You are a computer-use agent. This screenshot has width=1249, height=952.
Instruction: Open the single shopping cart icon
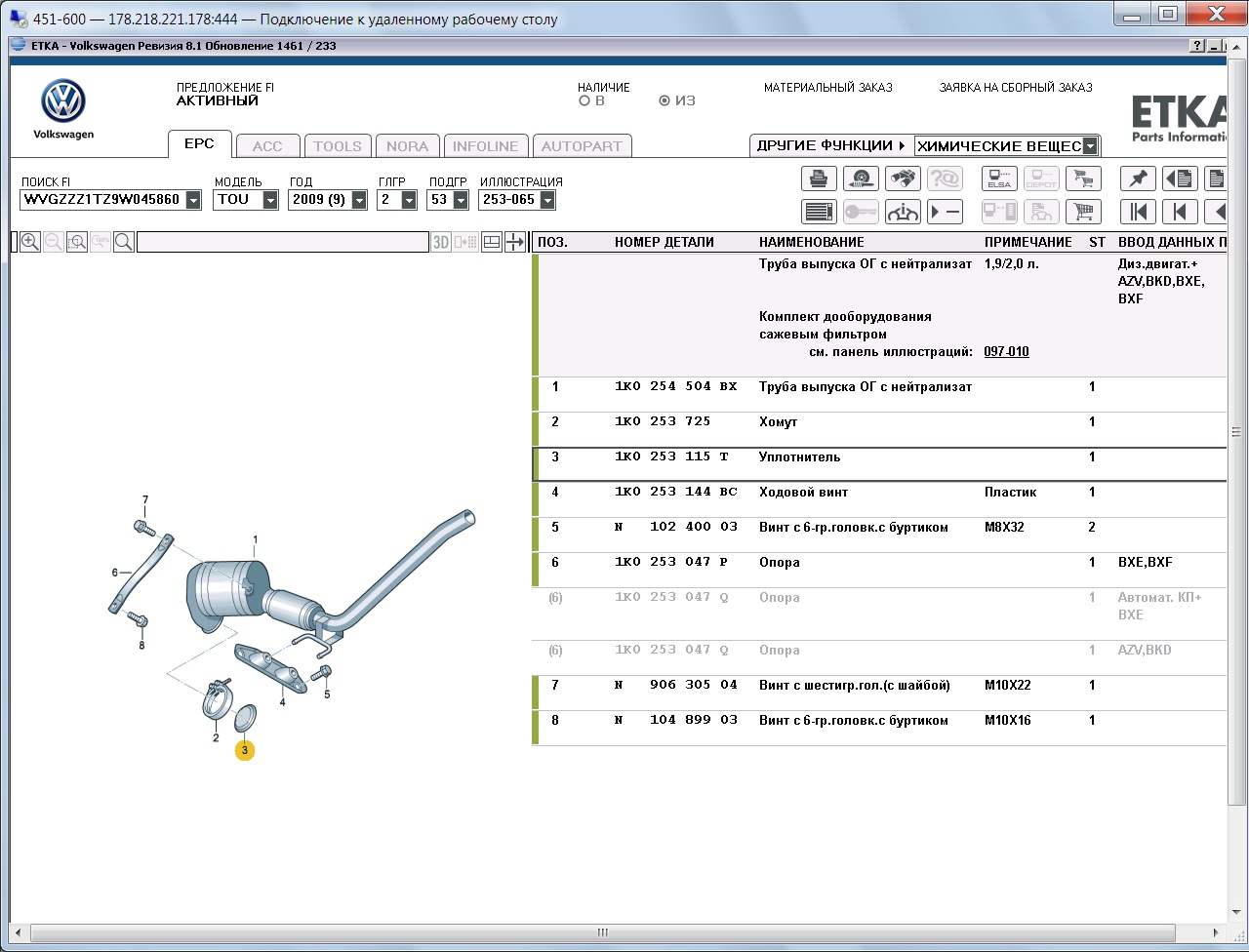pos(1082,211)
